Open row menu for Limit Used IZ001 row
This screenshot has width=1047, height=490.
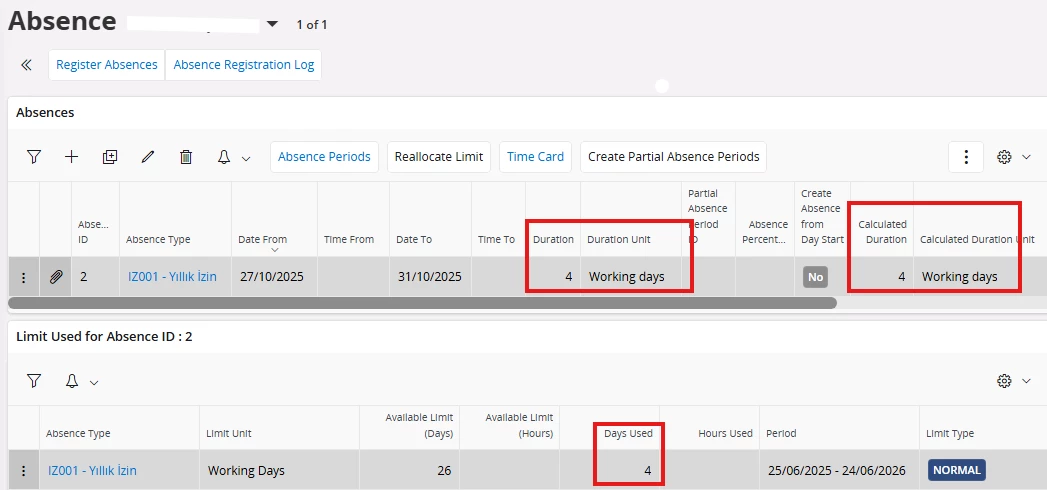click(x=24, y=471)
